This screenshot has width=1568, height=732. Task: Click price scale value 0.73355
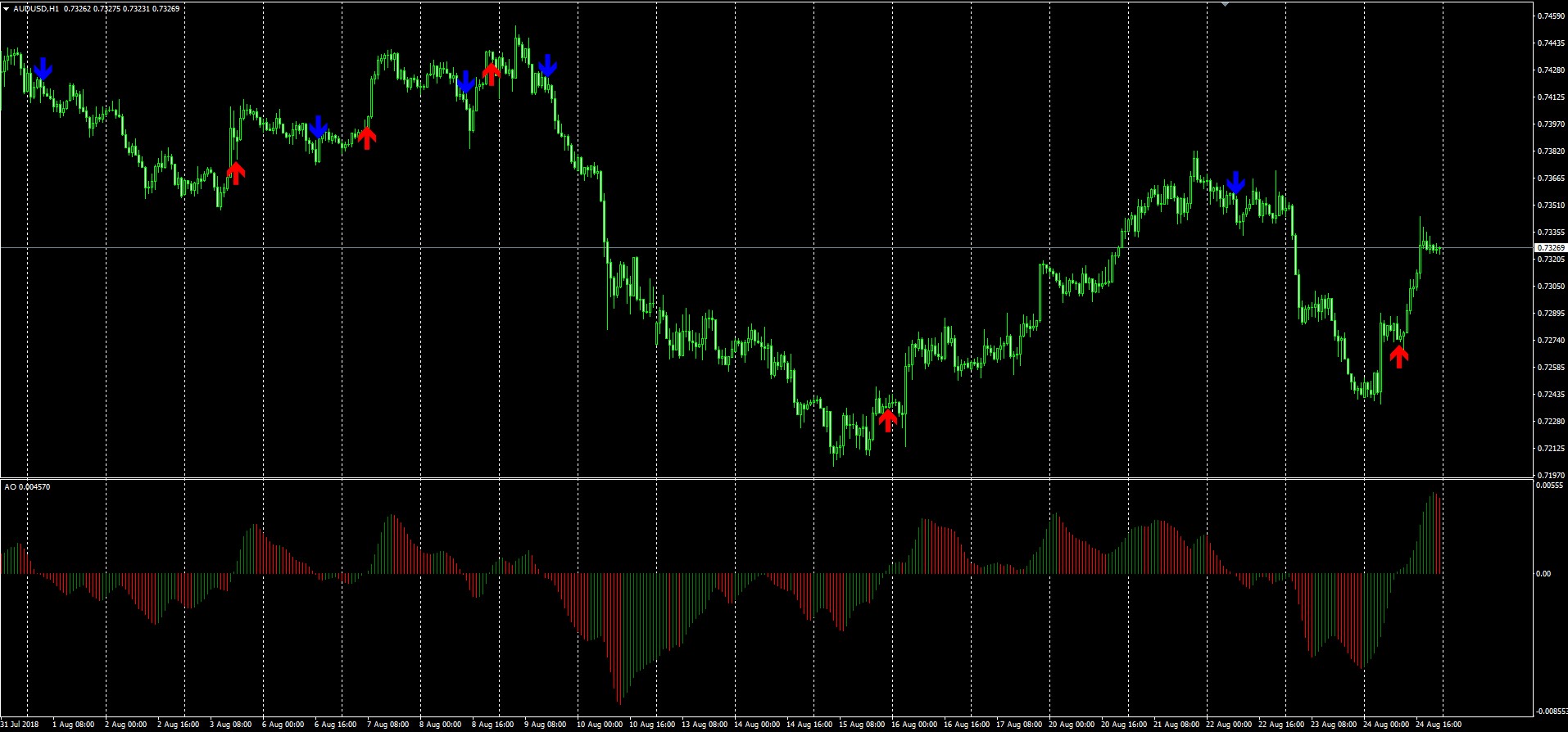click(x=1552, y=232)
